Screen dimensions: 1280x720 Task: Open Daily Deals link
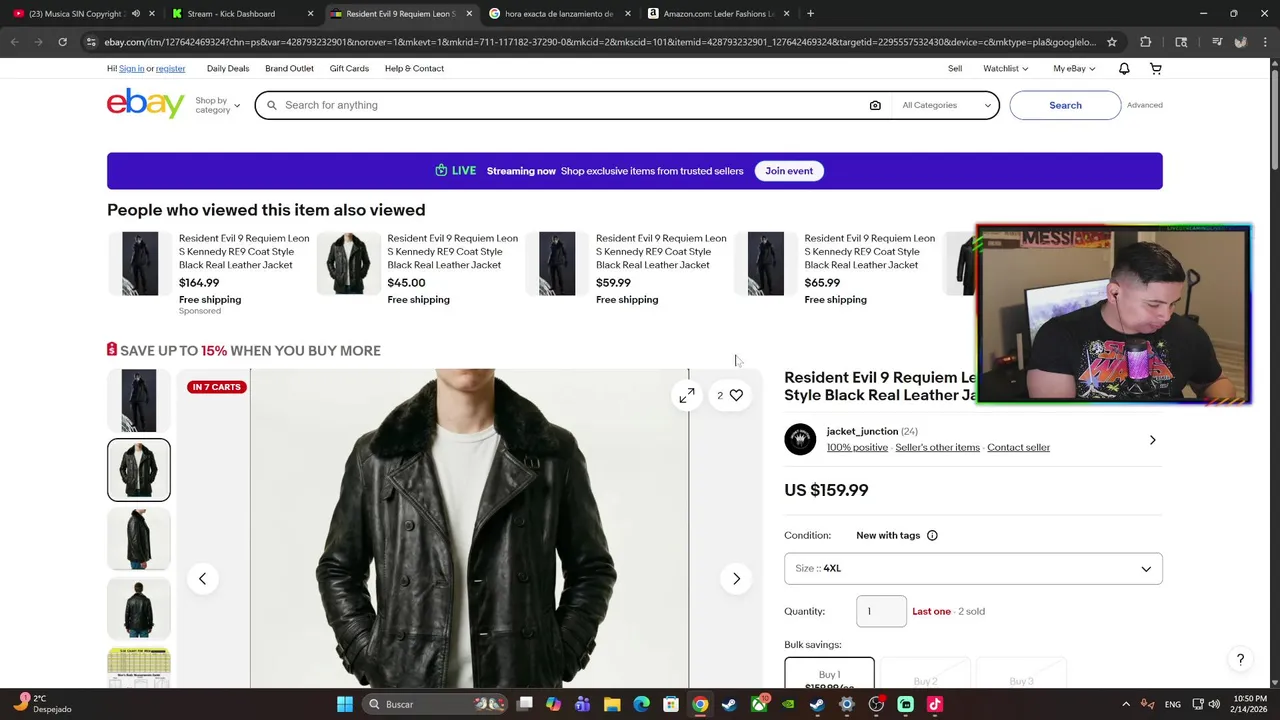(228, 69)
